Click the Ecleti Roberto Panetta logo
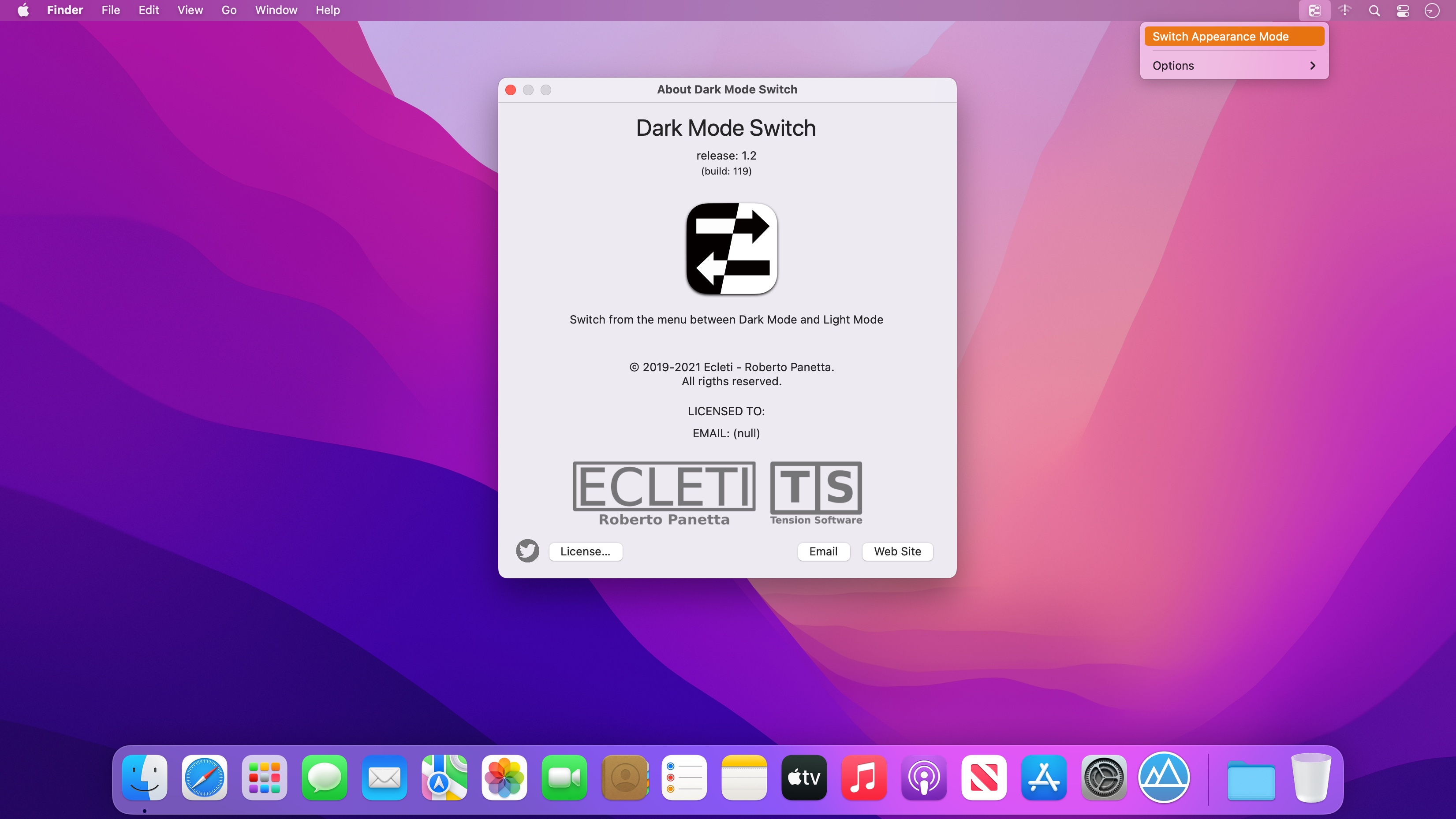The image size is (1456, 819). click(x=663, y=491)
